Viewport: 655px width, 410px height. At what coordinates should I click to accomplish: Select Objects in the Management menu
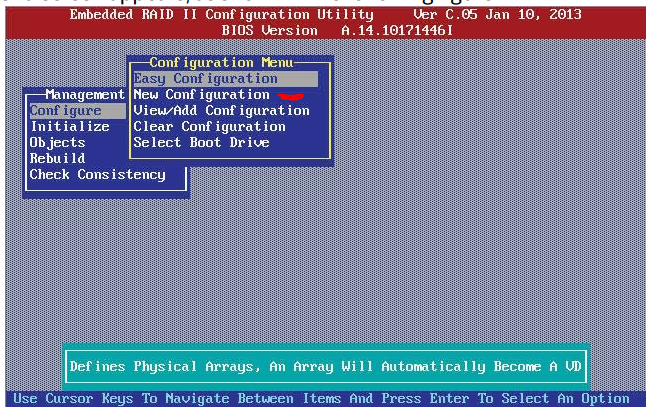(x=57, y=143)
